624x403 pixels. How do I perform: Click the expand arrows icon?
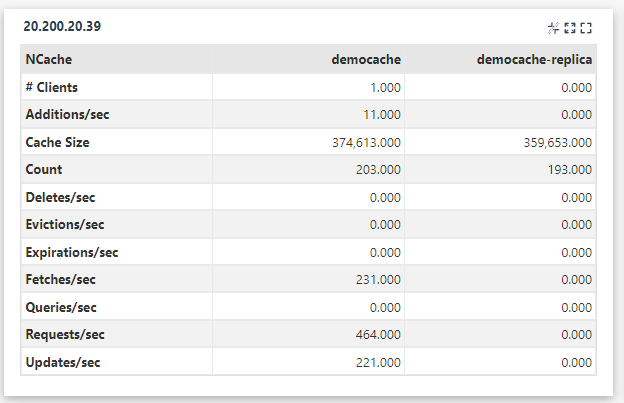coord(570,28)
